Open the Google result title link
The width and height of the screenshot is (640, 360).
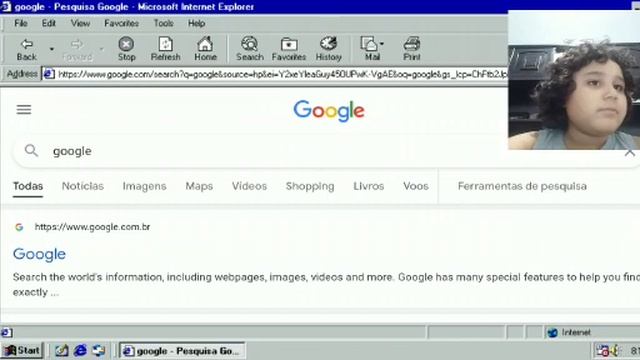click(x=39, y=254)
